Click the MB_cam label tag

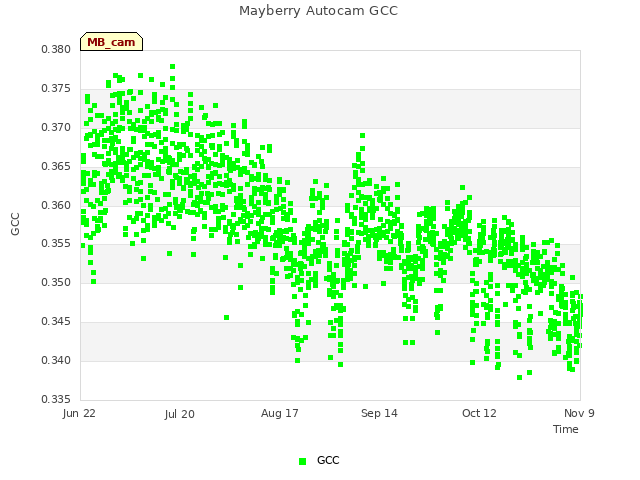pyautogui.click(x=111, y=42)
